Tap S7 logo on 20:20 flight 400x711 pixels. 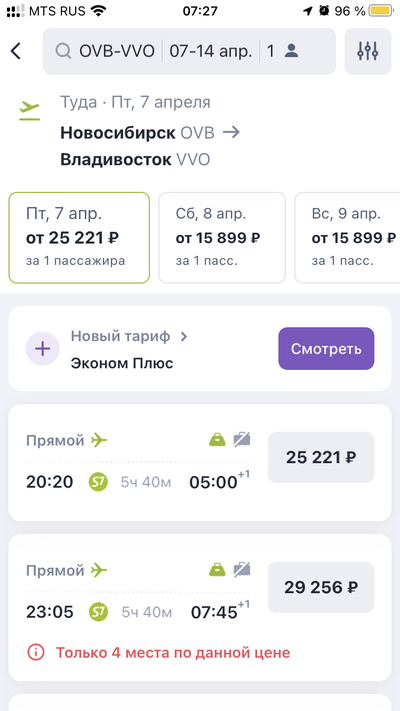[98, 482]
